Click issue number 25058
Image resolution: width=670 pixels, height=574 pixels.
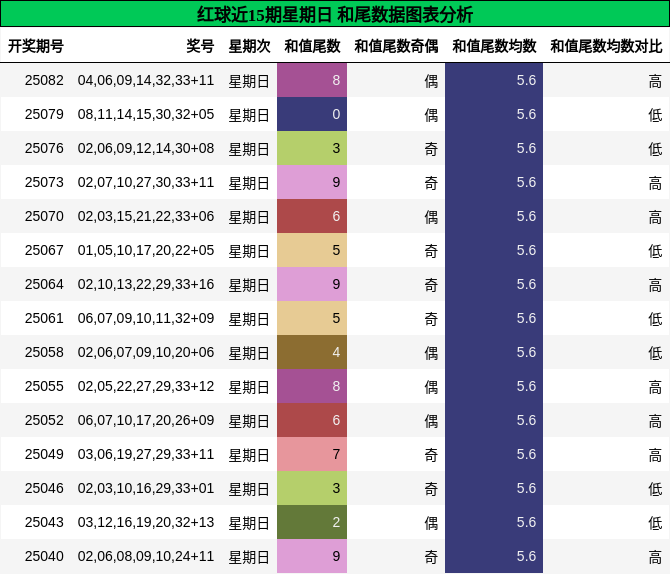point(44,352)
